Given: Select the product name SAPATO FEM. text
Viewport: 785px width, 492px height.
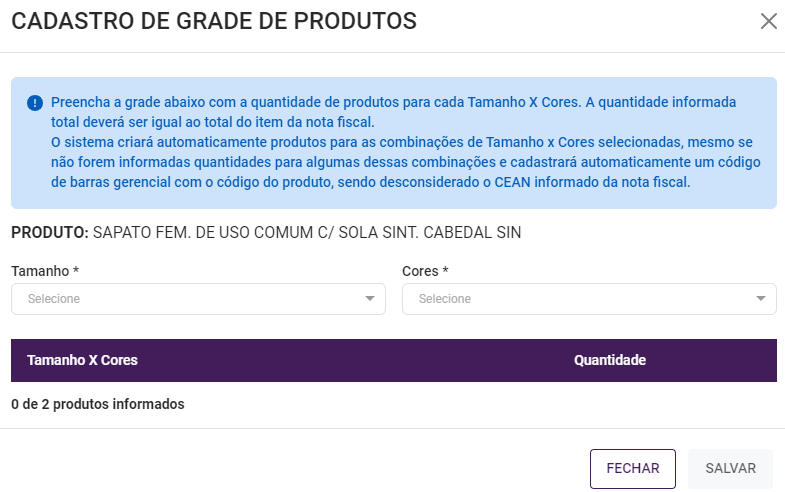Looking at the screenshot, I should 307,233.
